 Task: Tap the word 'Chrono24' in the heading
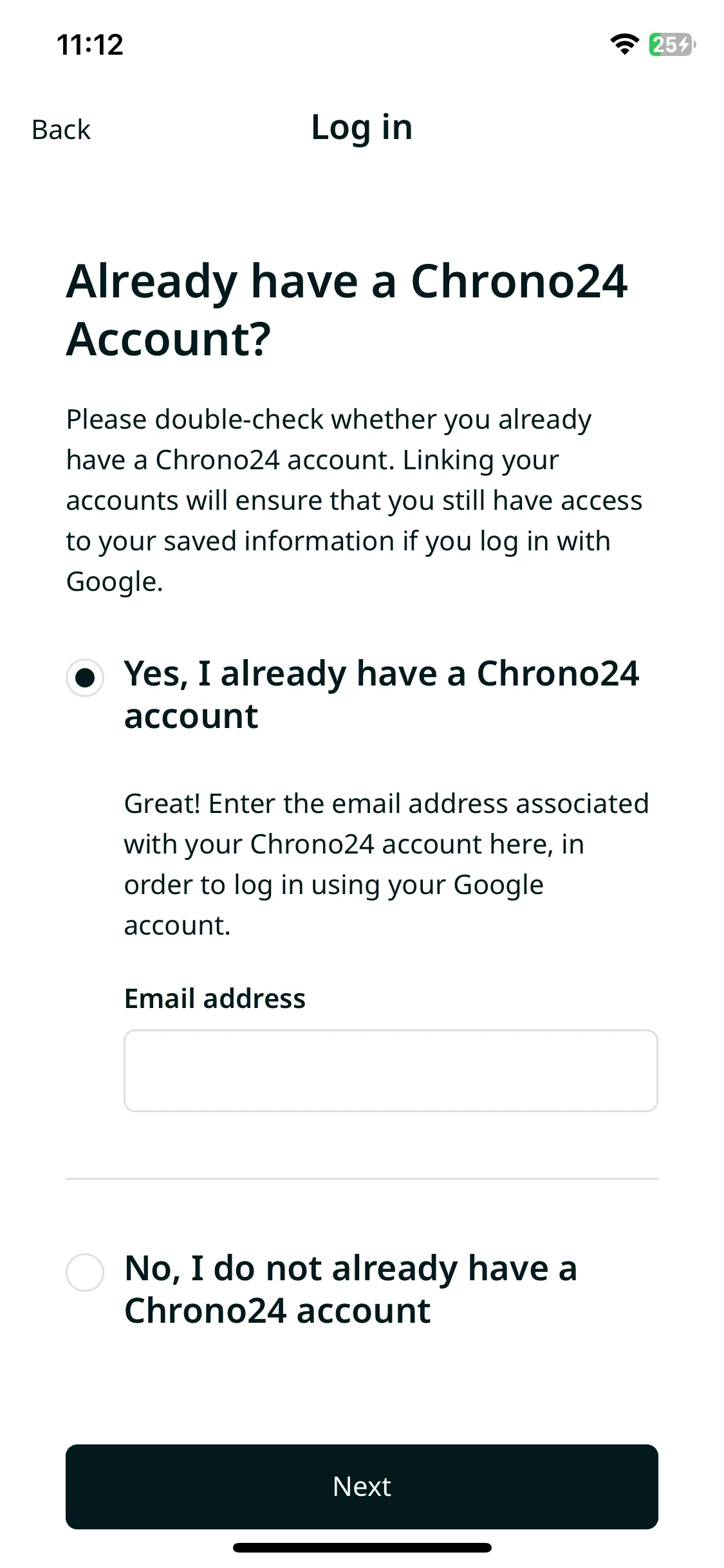click(x=519, y=281)
